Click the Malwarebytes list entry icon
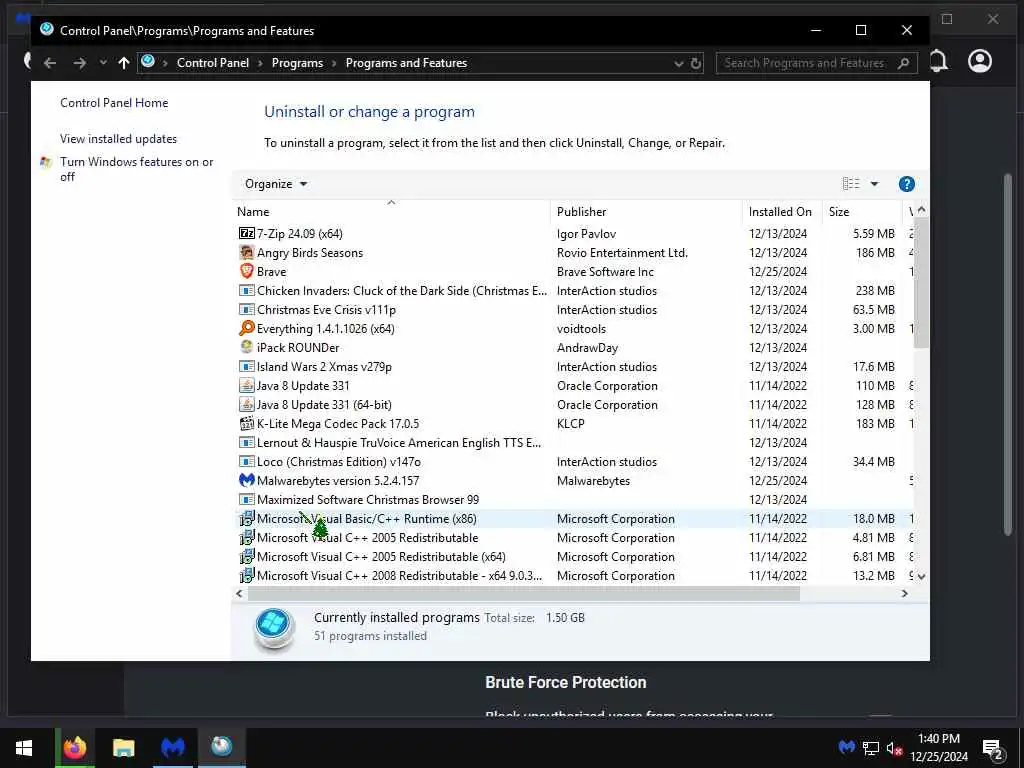 (x=246, y=480)
